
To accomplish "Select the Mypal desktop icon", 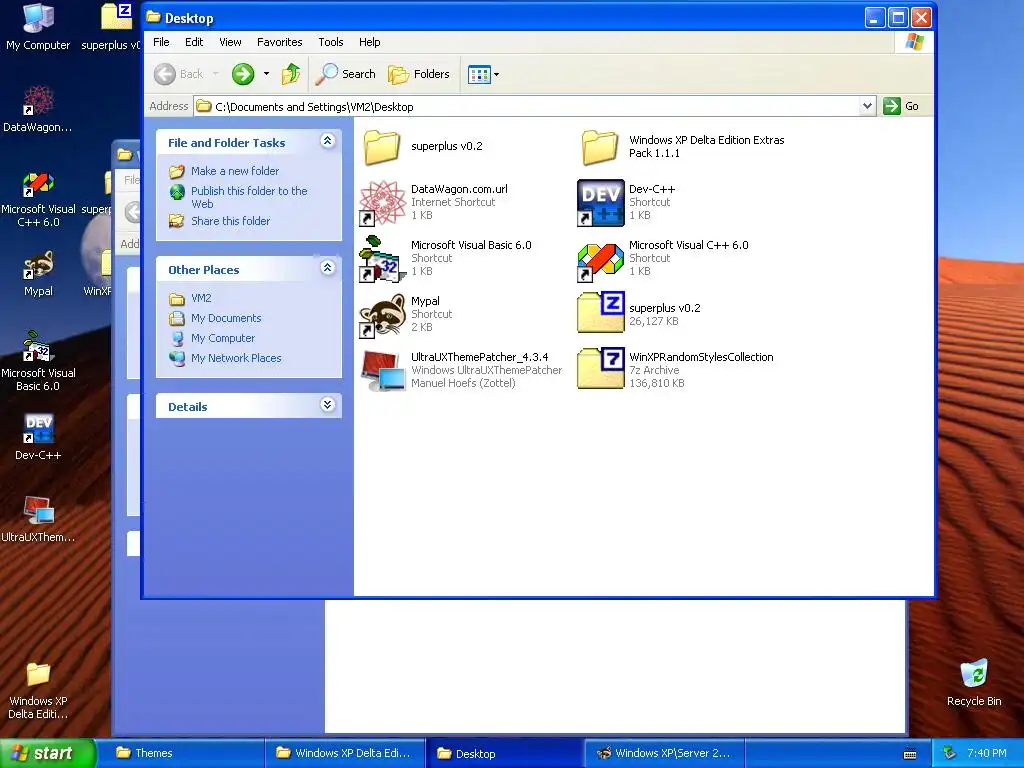I will point(38,274).
